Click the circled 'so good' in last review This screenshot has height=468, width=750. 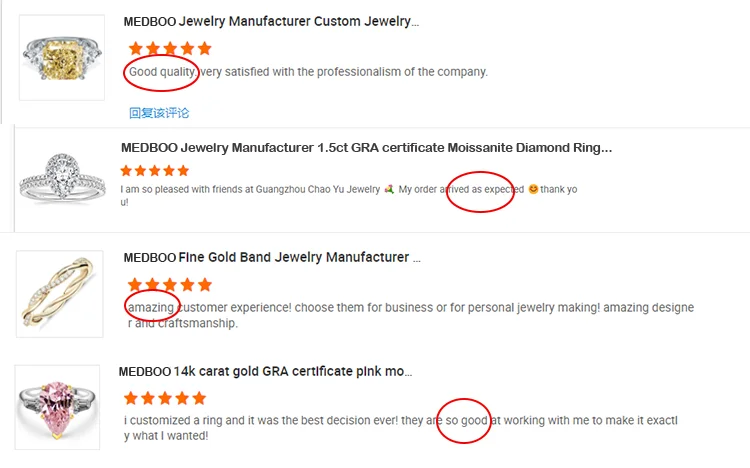pyautogui.click(x=466, y=421)
